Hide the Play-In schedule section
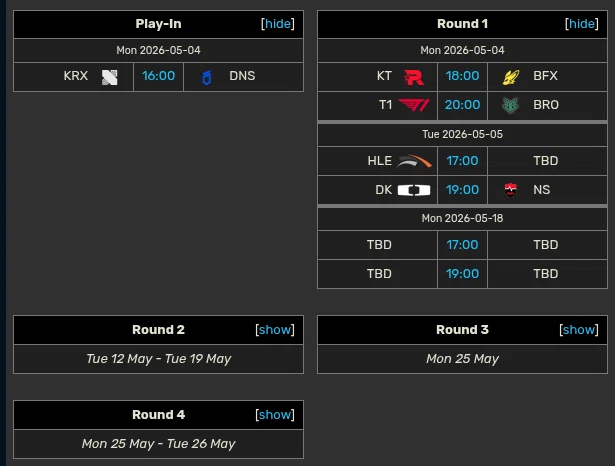The width and height of the screenshot is (615, 466). [278, 24]
